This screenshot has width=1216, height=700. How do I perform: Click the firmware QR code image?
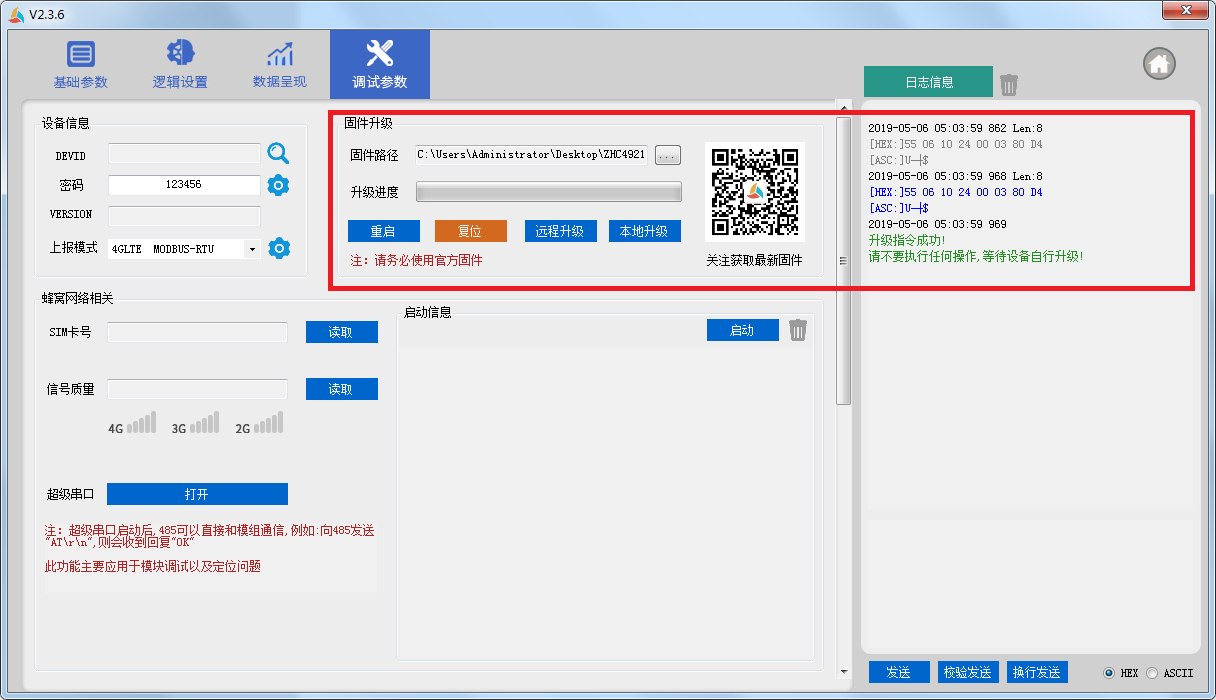(754, 191)
